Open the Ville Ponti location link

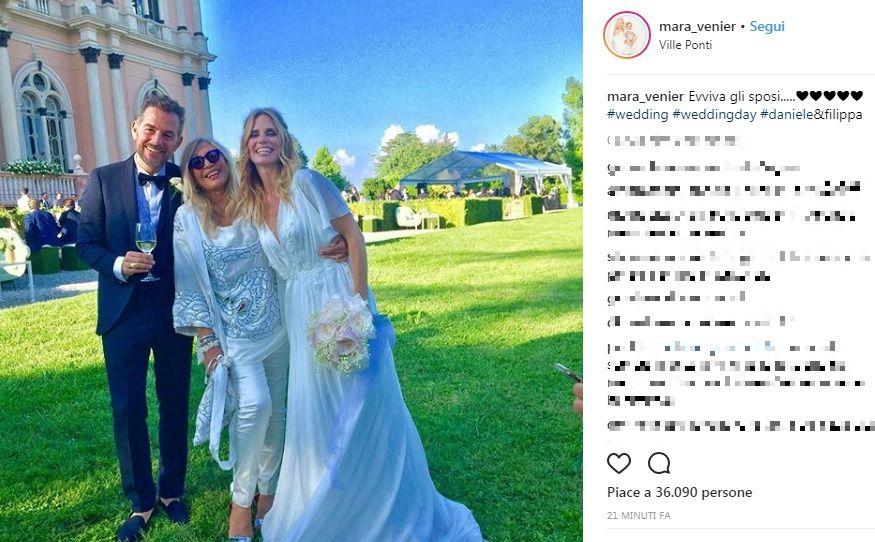[x=685, y=45]
